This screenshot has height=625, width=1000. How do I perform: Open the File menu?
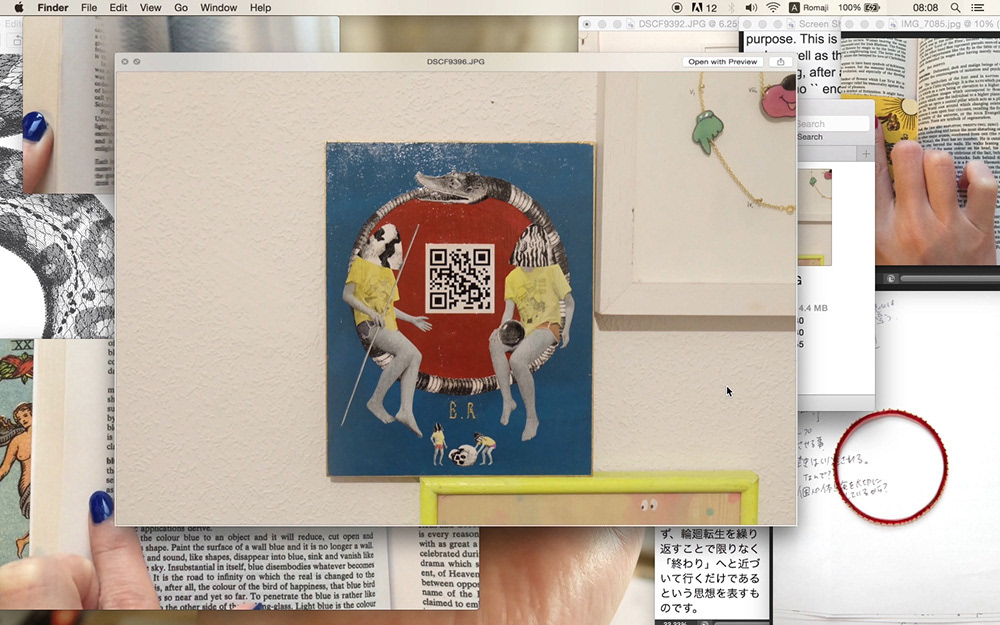pyautogui.click(x=89, y=8)
